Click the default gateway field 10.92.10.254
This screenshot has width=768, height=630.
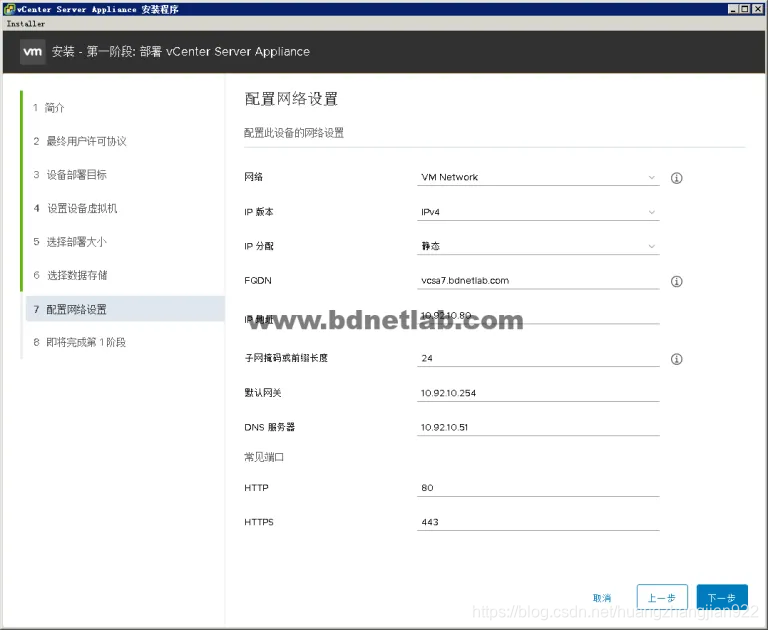[538, 393]
